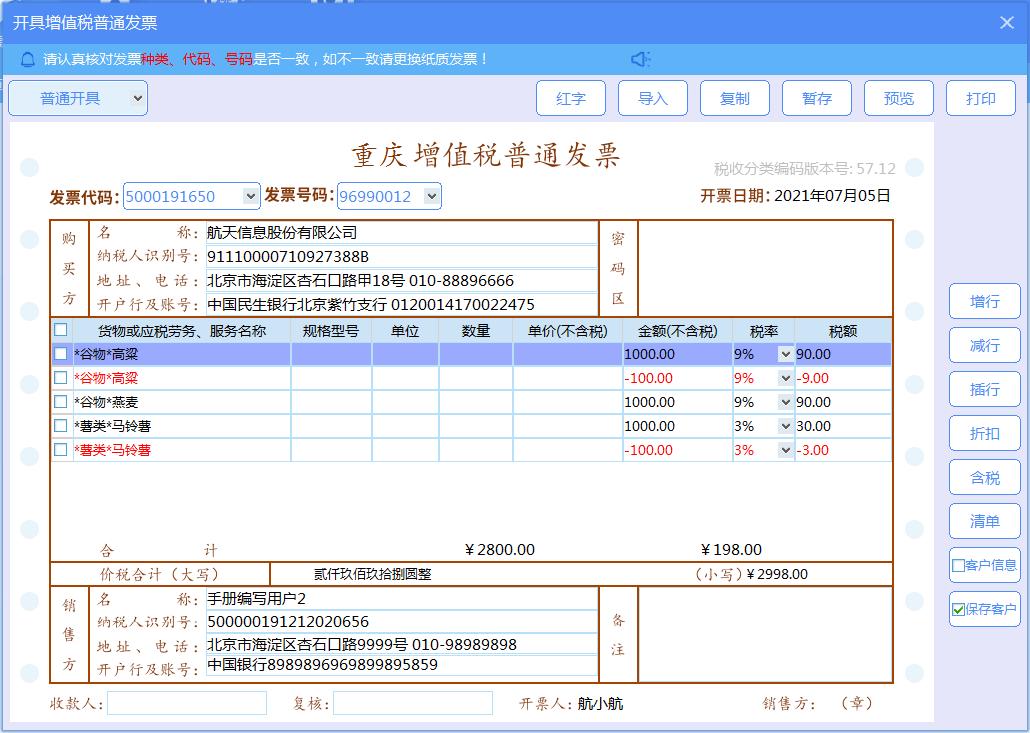
Task: Open the 发票号码 invoice number dropdown
Action: point(429,196)
